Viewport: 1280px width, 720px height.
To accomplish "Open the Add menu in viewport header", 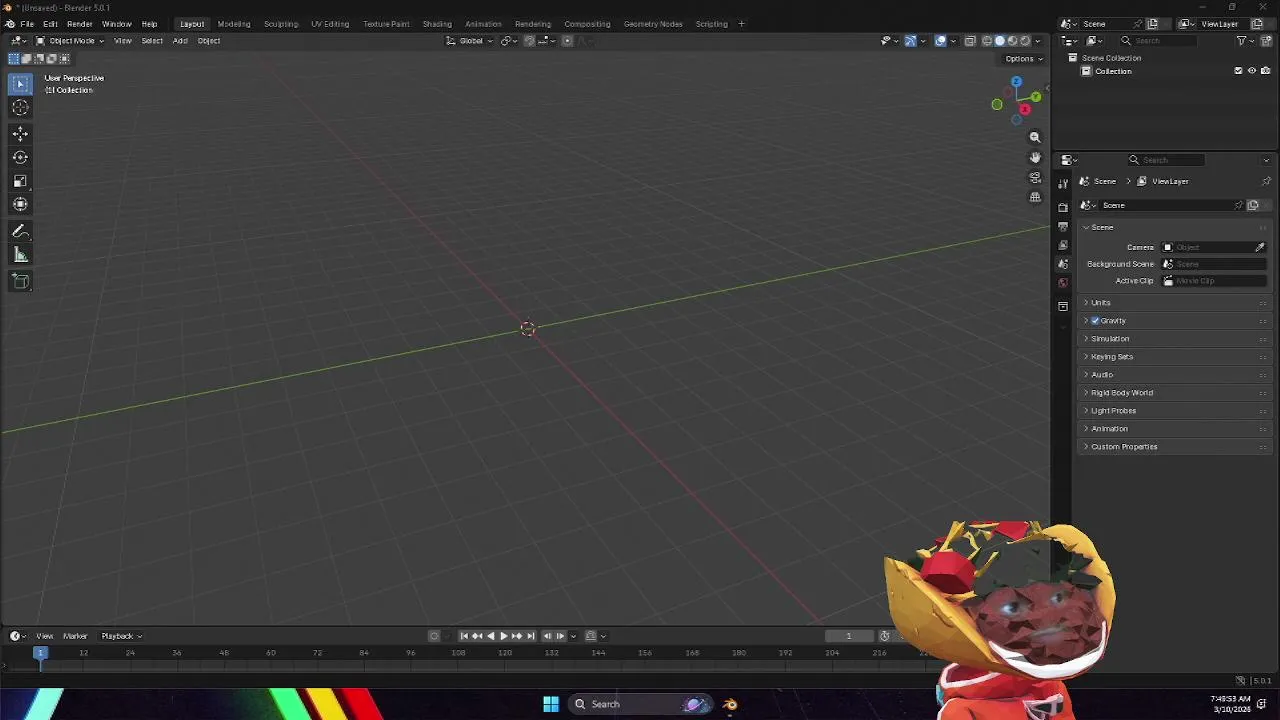I will (x=180, y=41).
